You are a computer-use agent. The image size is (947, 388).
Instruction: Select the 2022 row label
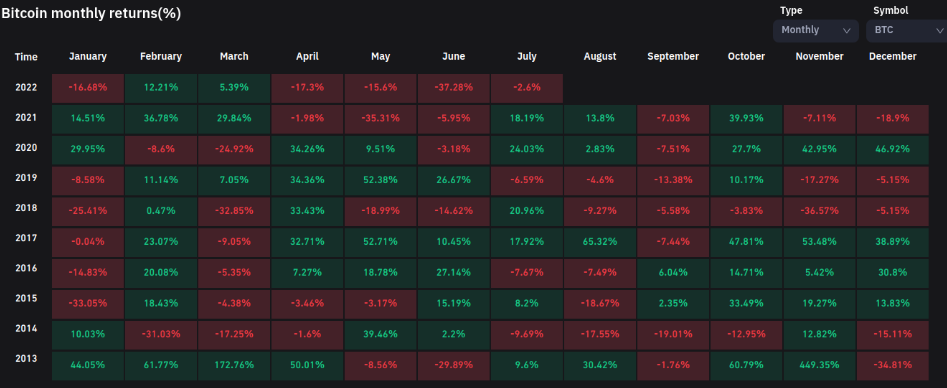(x=26, y=87)
